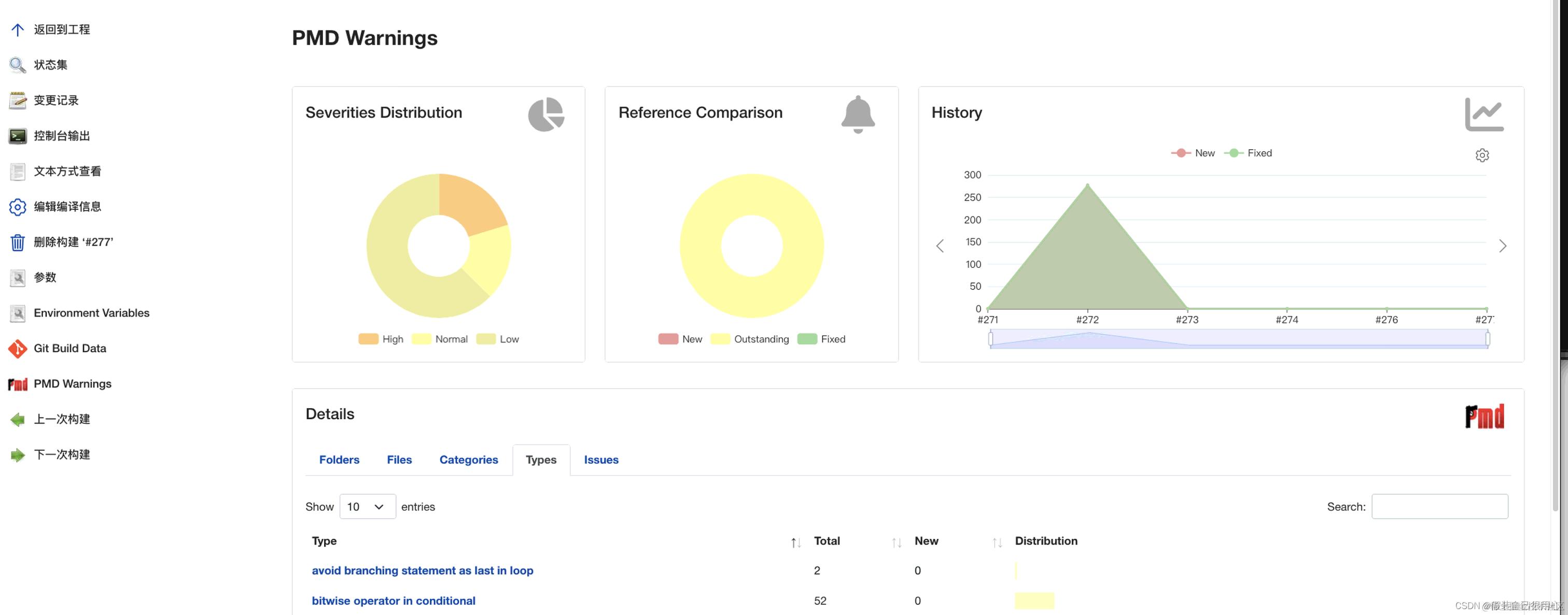
Task: Click History chart right chevron
Action: (x=1502, y=246)
